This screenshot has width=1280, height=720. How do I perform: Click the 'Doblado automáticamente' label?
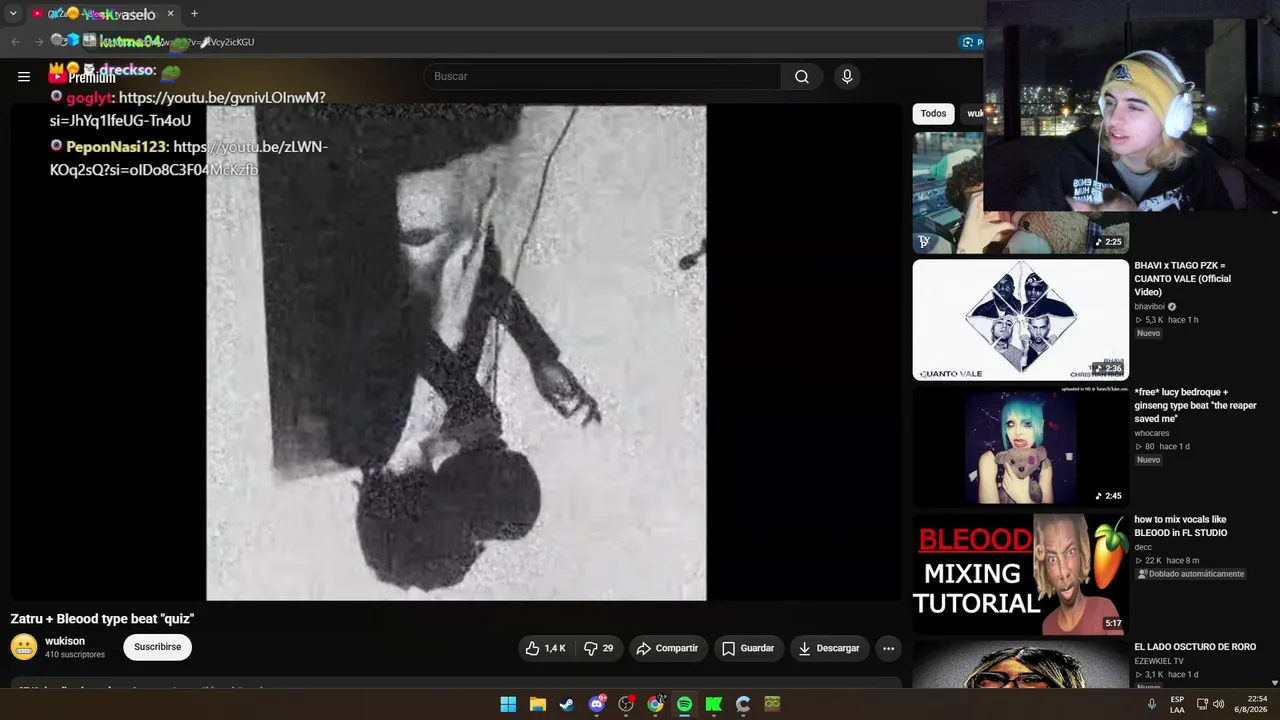coord(1190,574)
